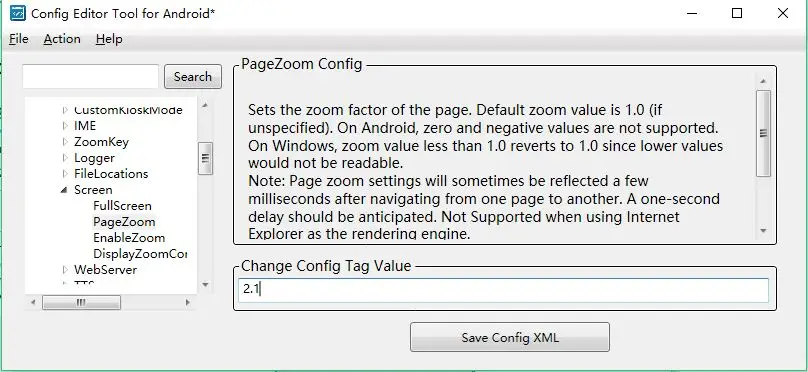Open the Action menu

tap(62, 39)
